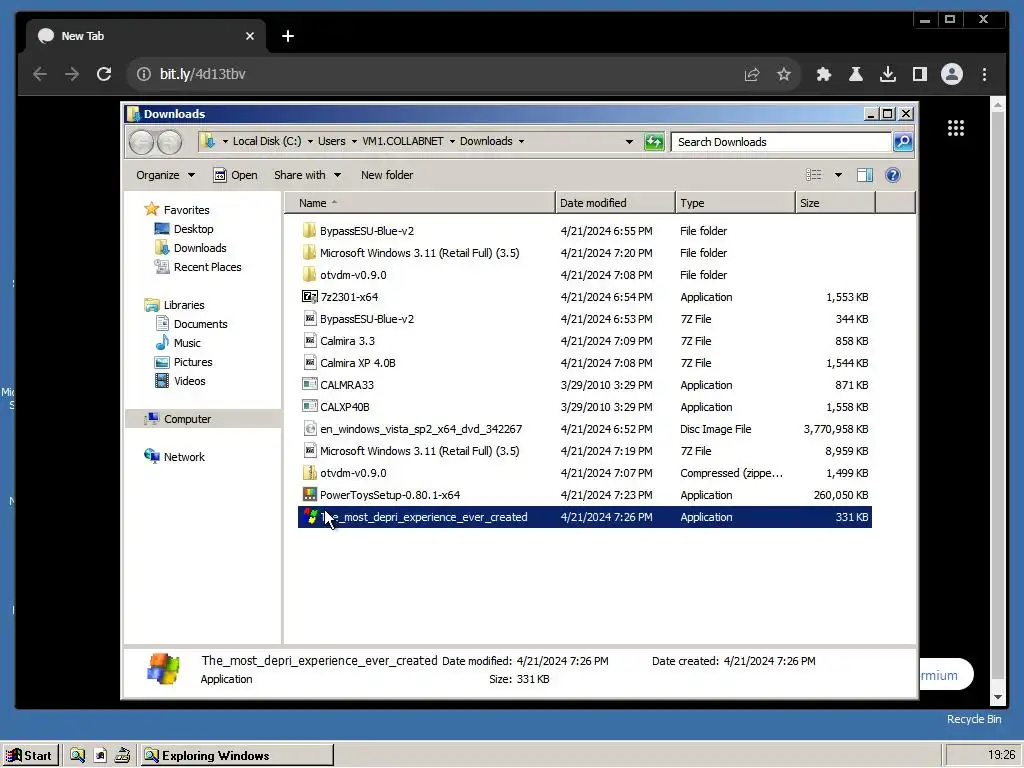Click the first quick launch icon beside Start
This screenshot has width=1024, height=768.
point(77,755)
